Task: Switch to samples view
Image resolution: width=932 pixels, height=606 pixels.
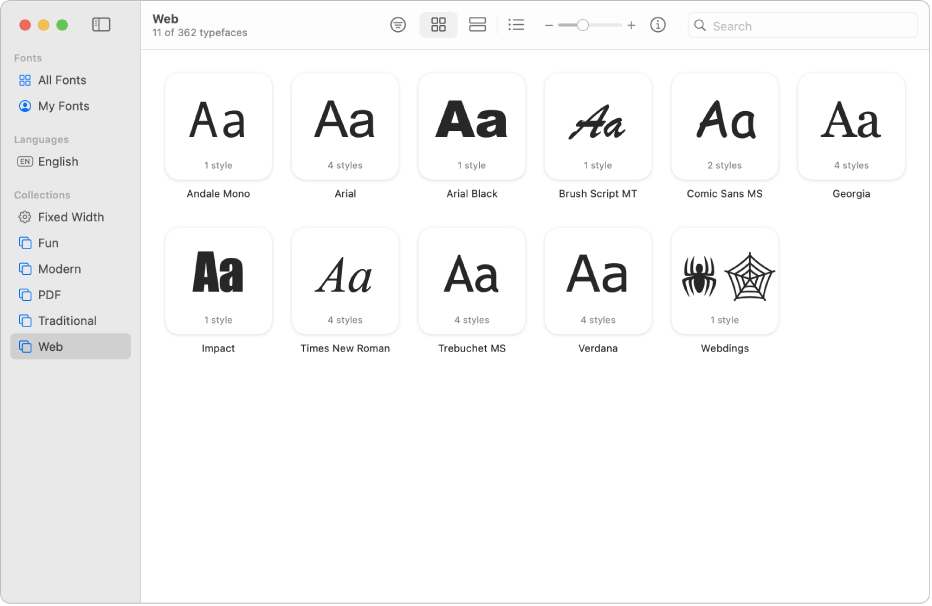Action: (477, 25)
